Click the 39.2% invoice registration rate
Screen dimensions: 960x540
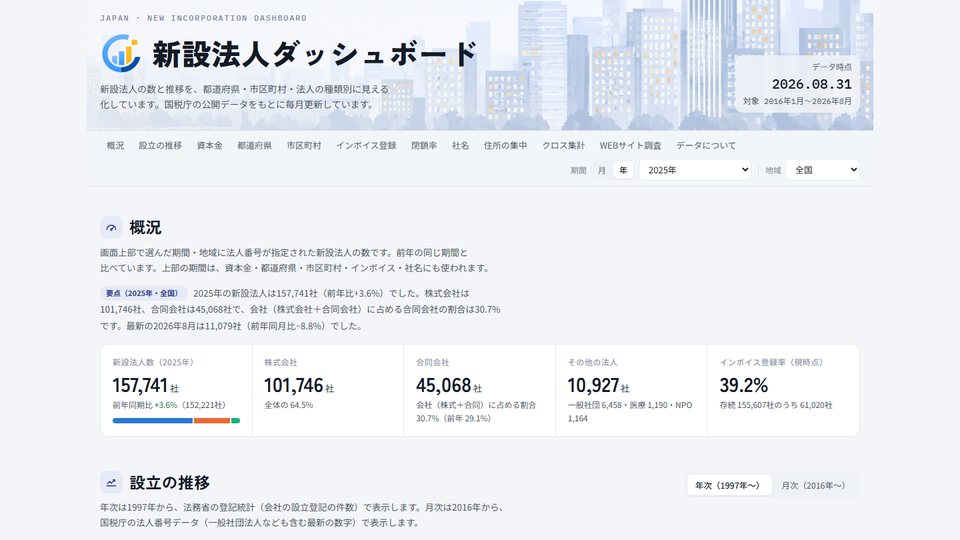coord(743,385)
